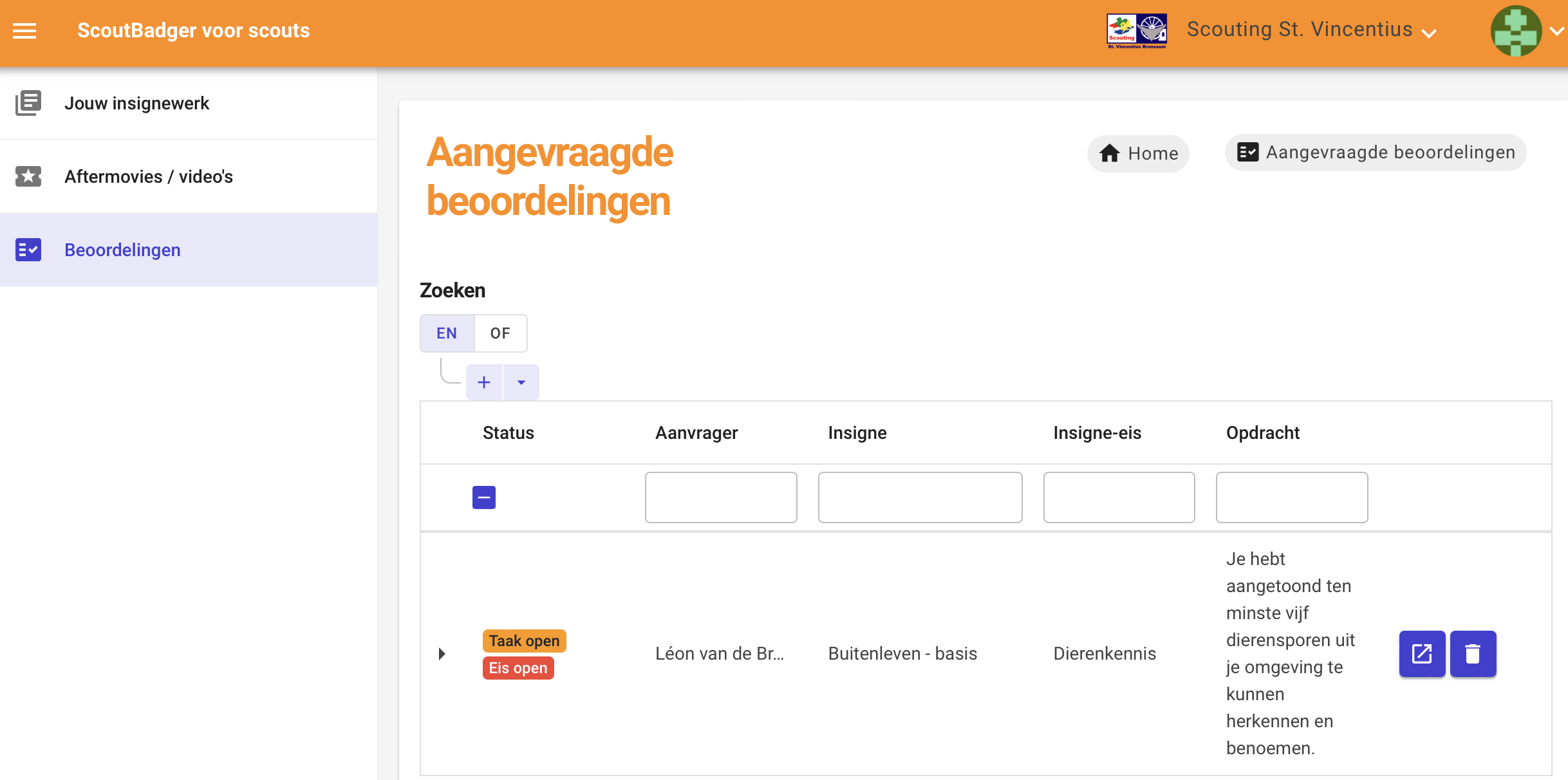Click the Léon van de Br... cell

coord(720,654)
